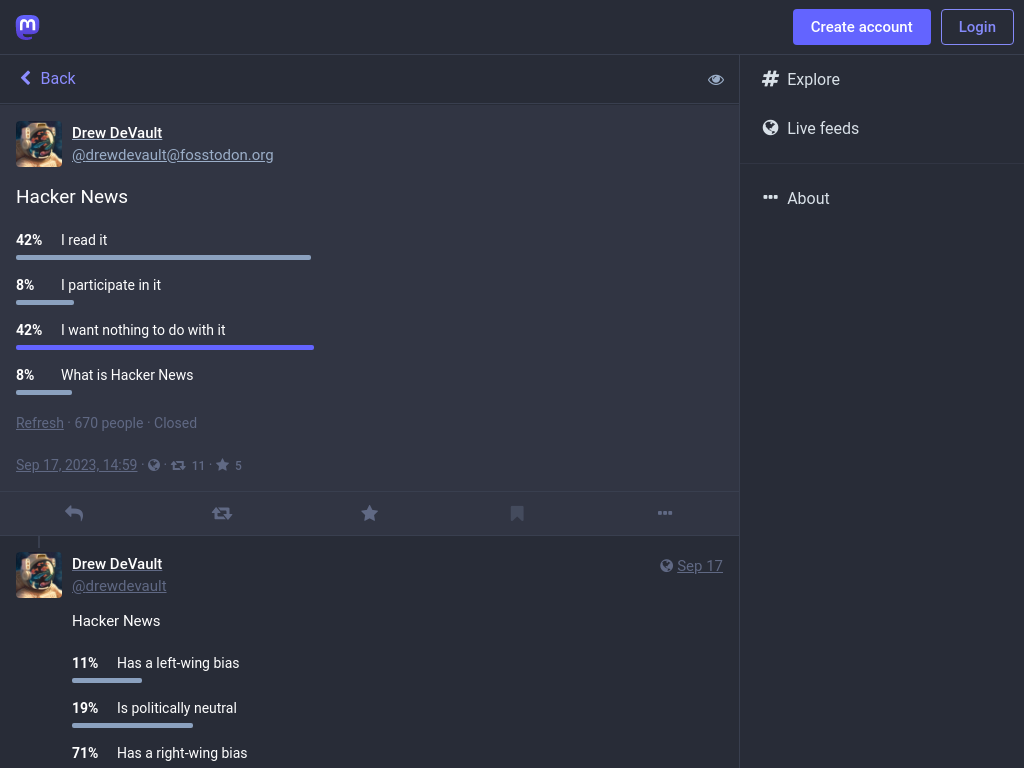1024x768 pixels.
Task: Open the Sep 17, 2023, 14:59 timestamp link
Action: pos(76,464)
